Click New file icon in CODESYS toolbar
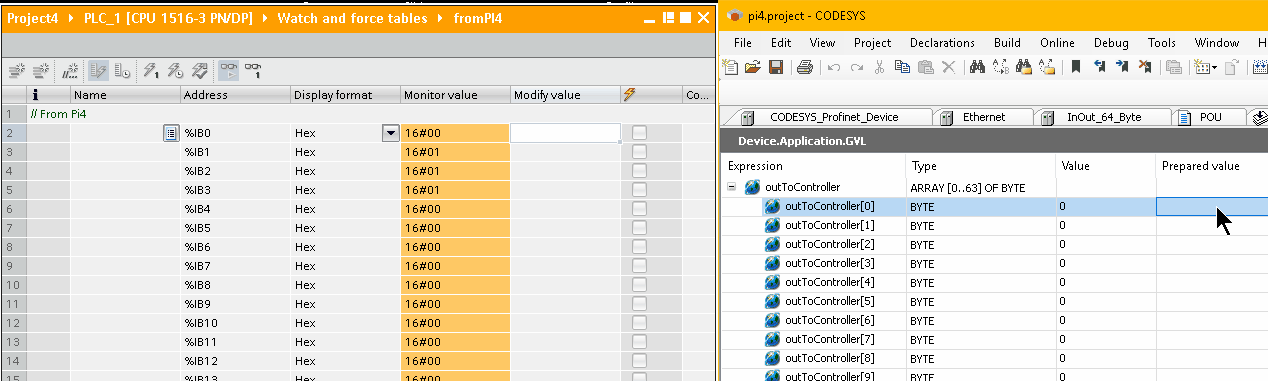1268x381 pixels. [730, 68]
